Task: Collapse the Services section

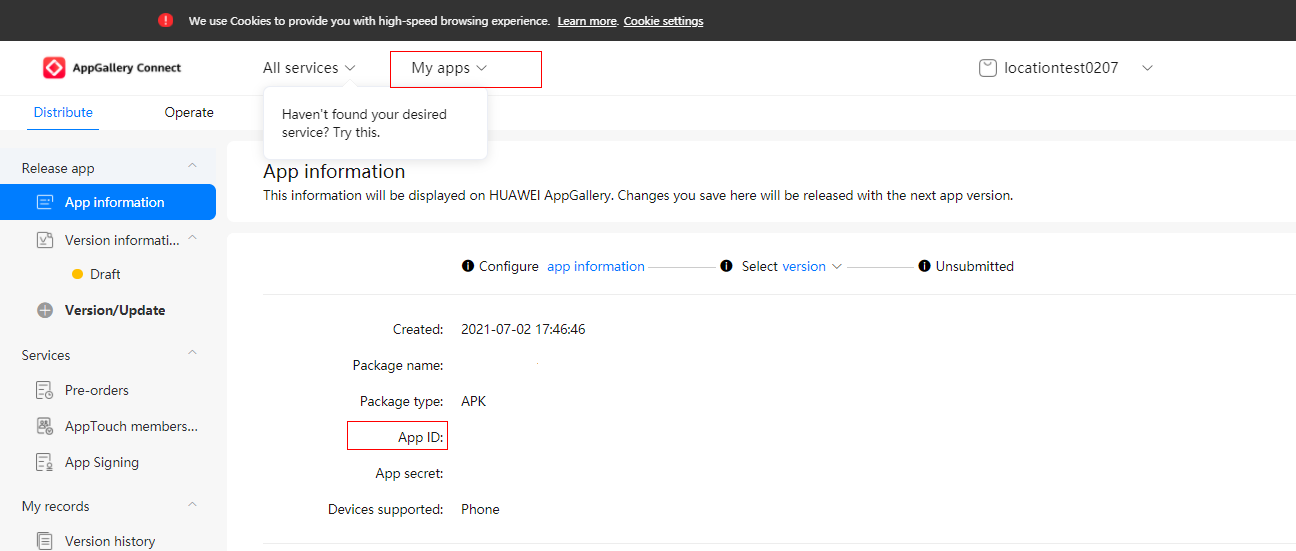Action: click(193, 353)
